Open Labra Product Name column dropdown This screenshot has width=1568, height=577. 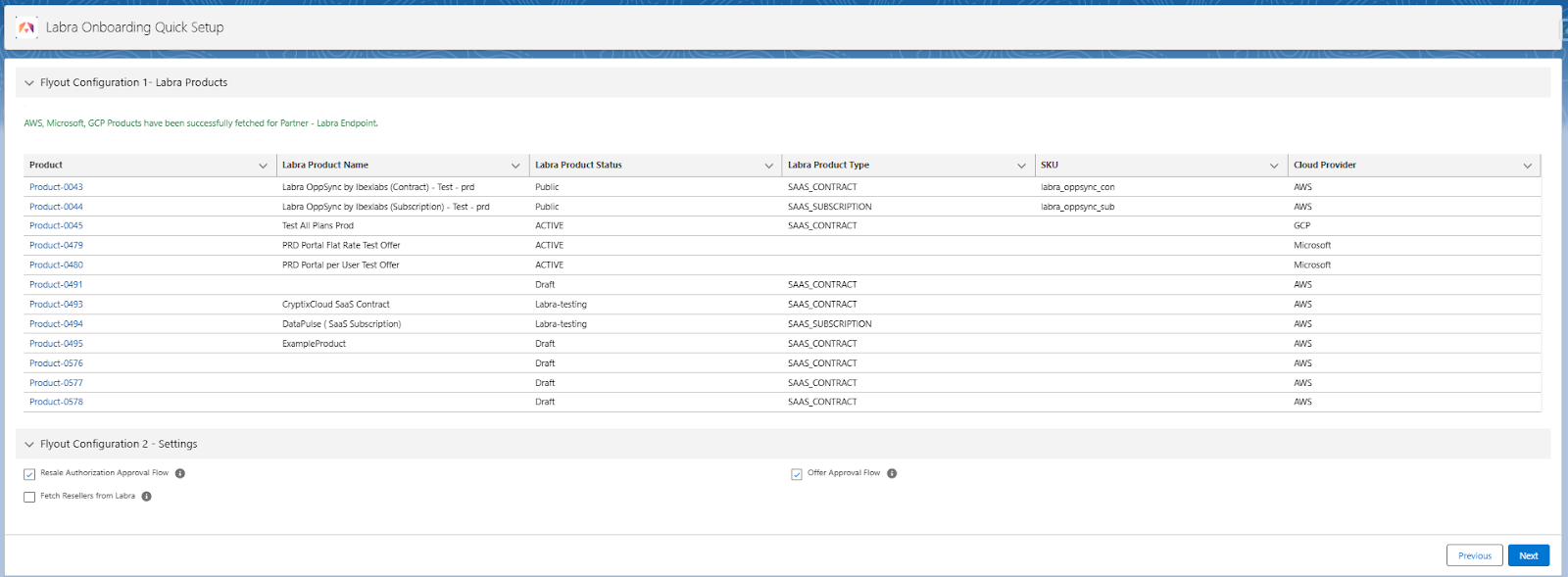coord(515,166)
